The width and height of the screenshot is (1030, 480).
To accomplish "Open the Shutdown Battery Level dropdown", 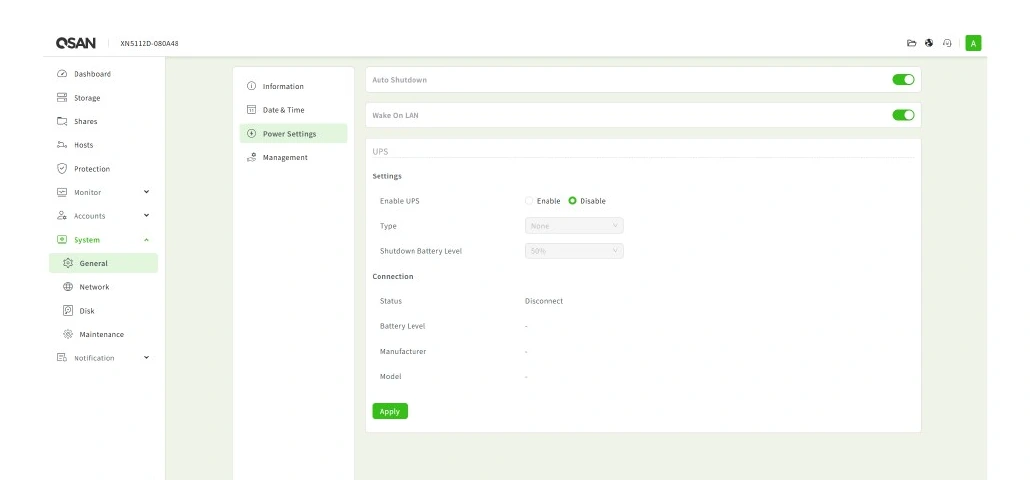I will [574, 251].
